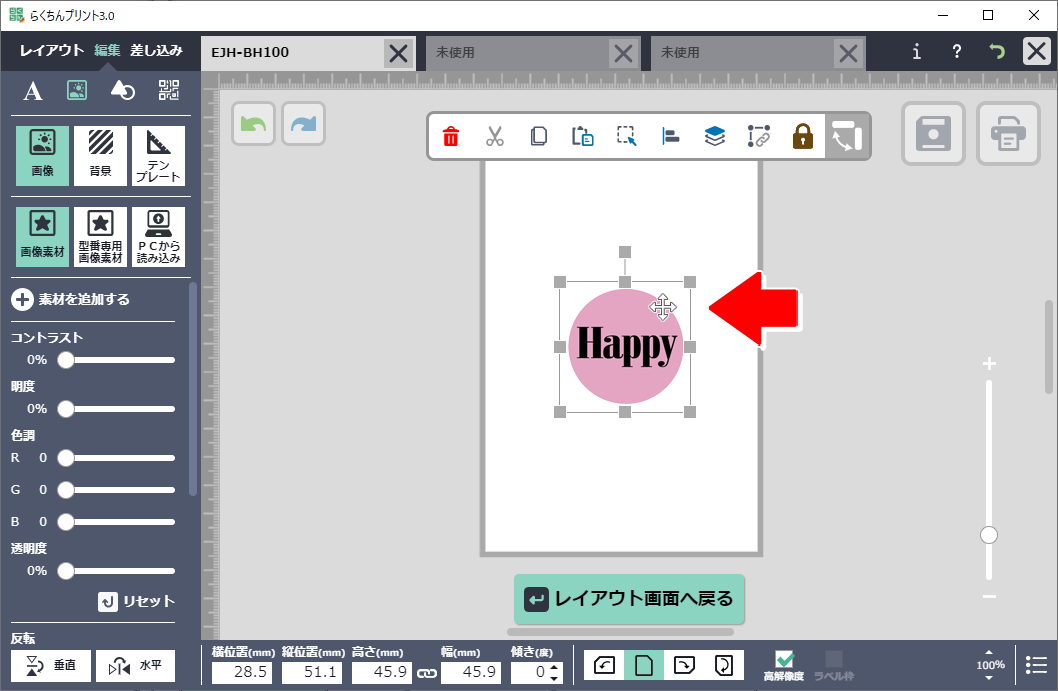Click the zoom out minus icon

coord(989,597)
